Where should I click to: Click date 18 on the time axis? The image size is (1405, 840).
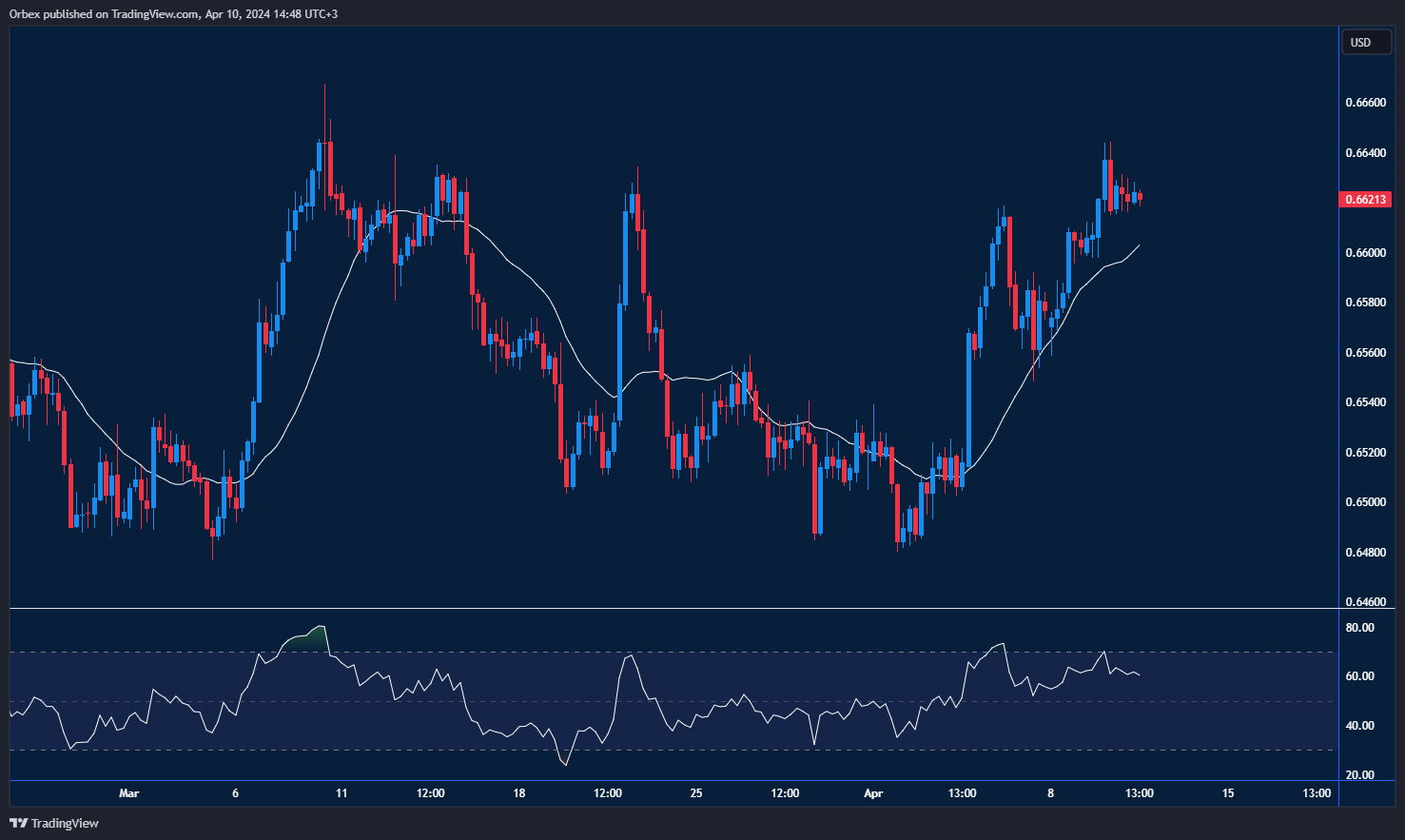[x=519, y=793]
